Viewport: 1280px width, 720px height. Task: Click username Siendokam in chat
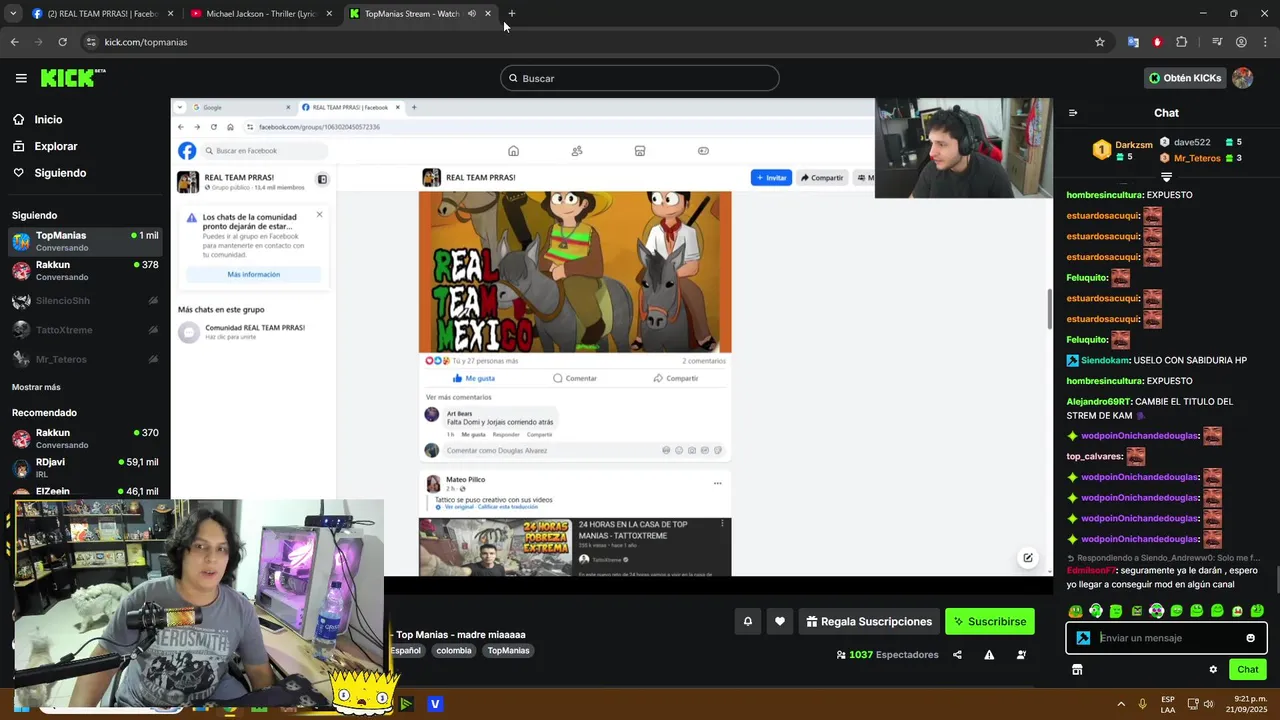tap(1104, 360)
